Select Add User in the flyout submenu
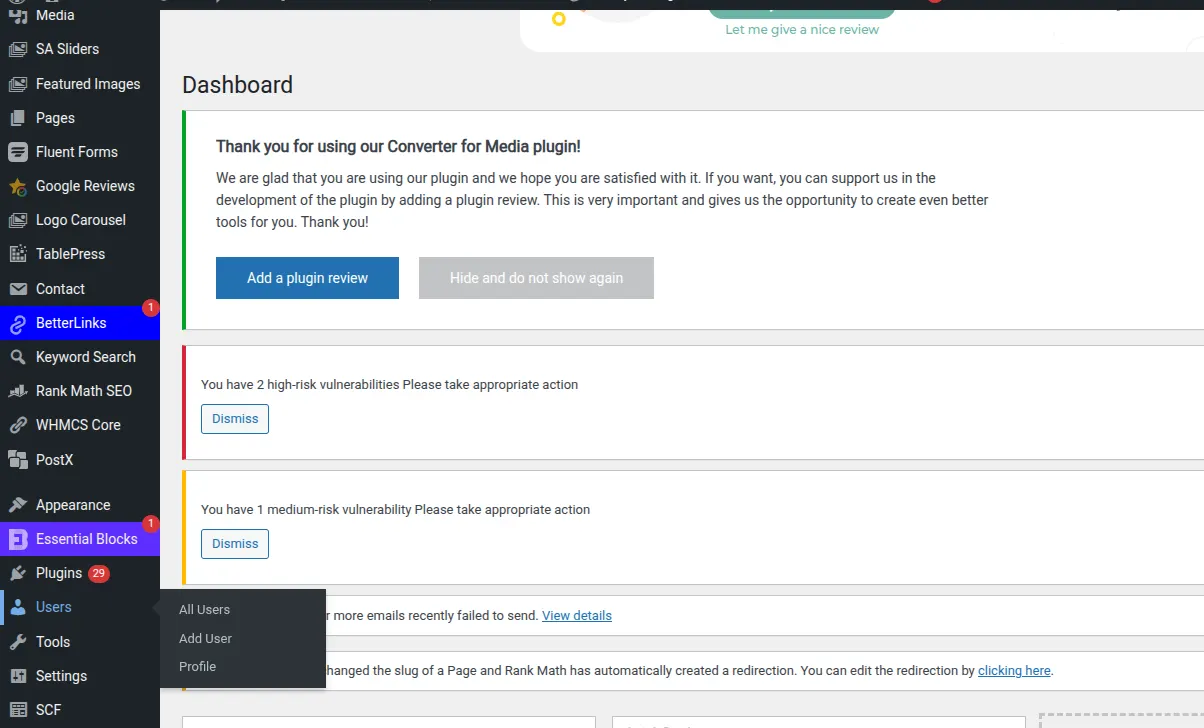The height and width of the screenshot is (728, 1204). click(x=205, y=638)
